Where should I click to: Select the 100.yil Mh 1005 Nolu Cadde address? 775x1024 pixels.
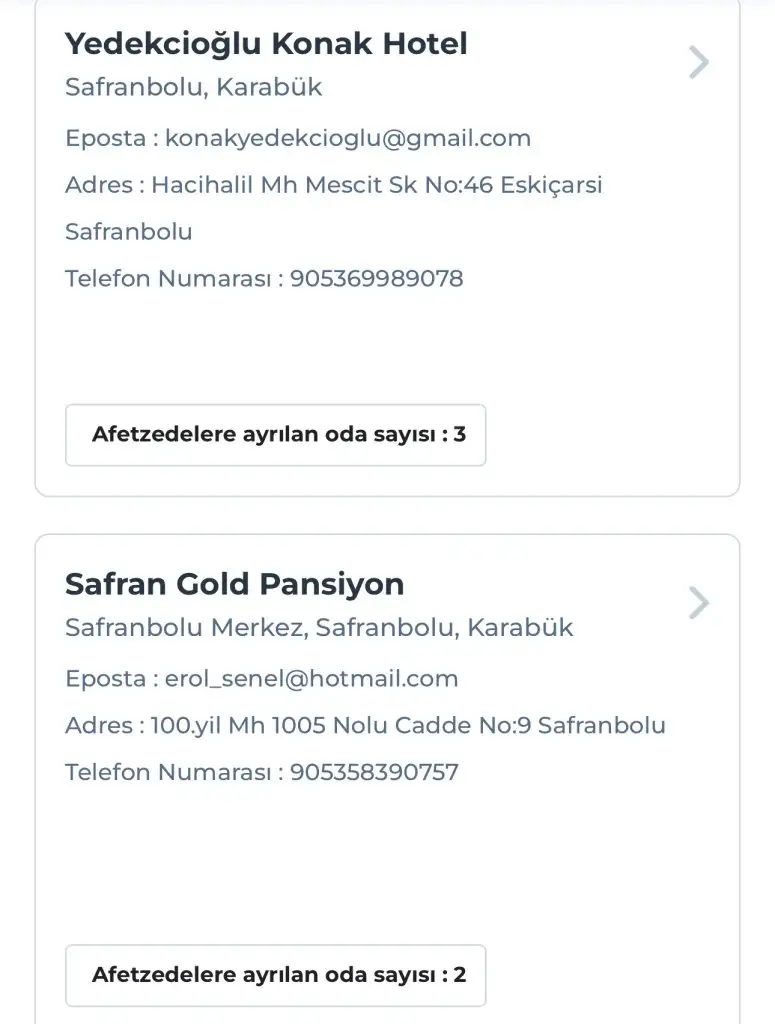tap(408, 725)
